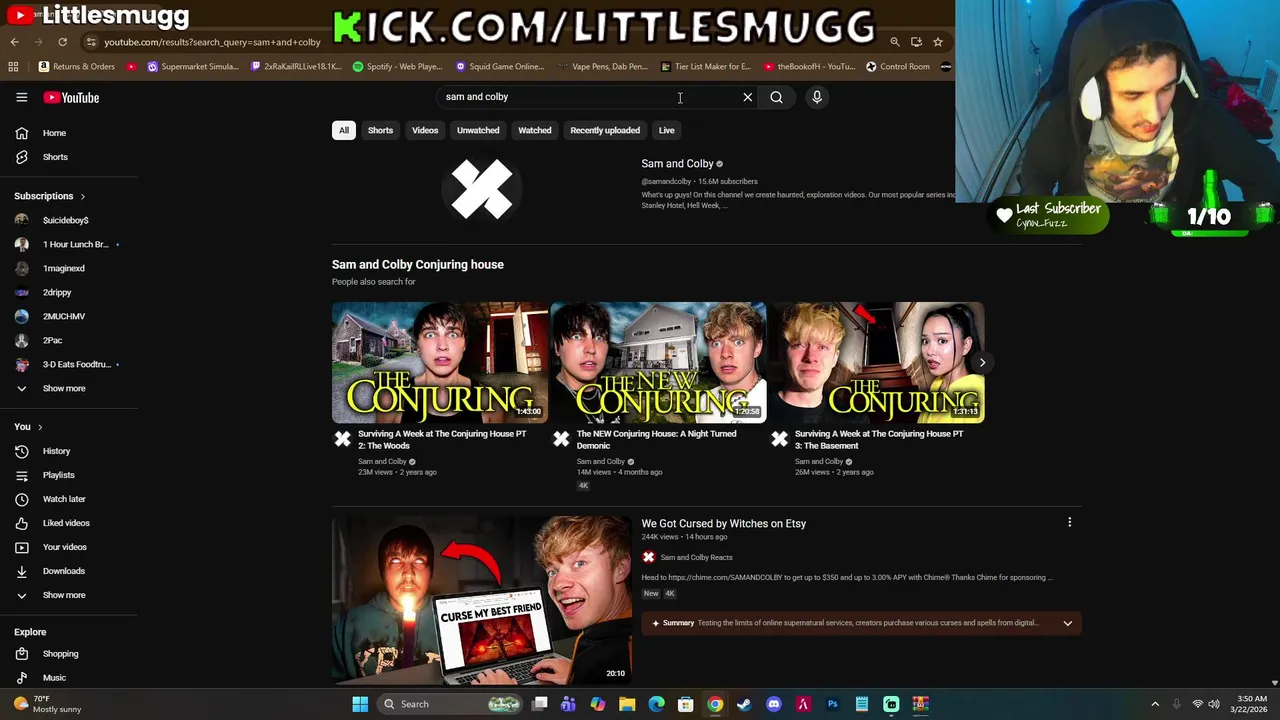The height and width of the screenshot is (720, 1280).
Task: Play 'Conjuring House PT 3: The Basement' thumbnail
Action: tap(877, 362)
